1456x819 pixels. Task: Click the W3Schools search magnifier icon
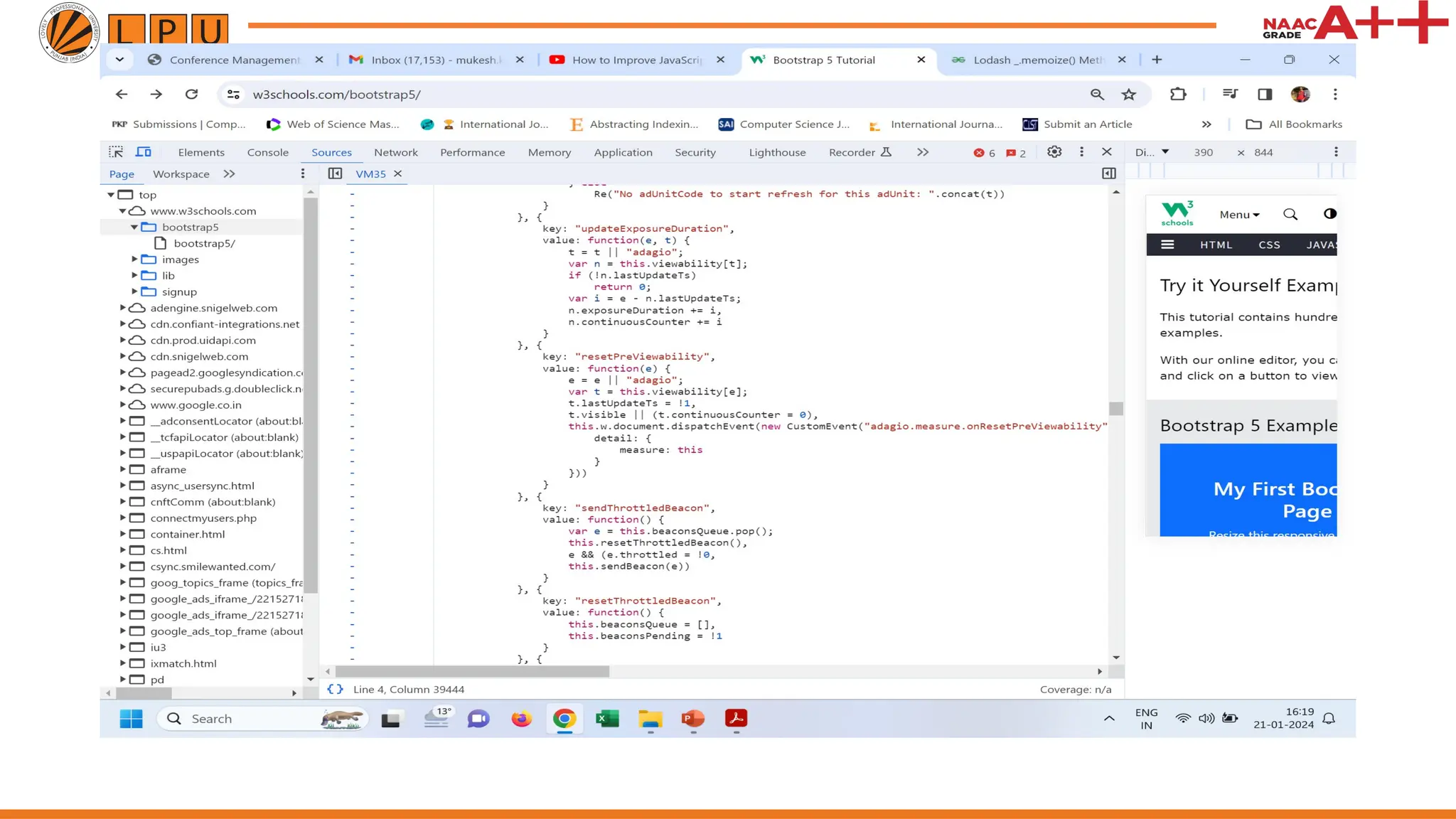tap(1290, 214)
